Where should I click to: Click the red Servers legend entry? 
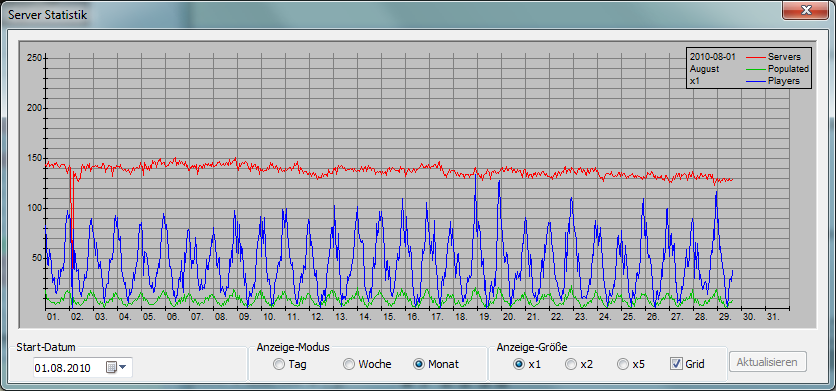click(x=773, y=57)
